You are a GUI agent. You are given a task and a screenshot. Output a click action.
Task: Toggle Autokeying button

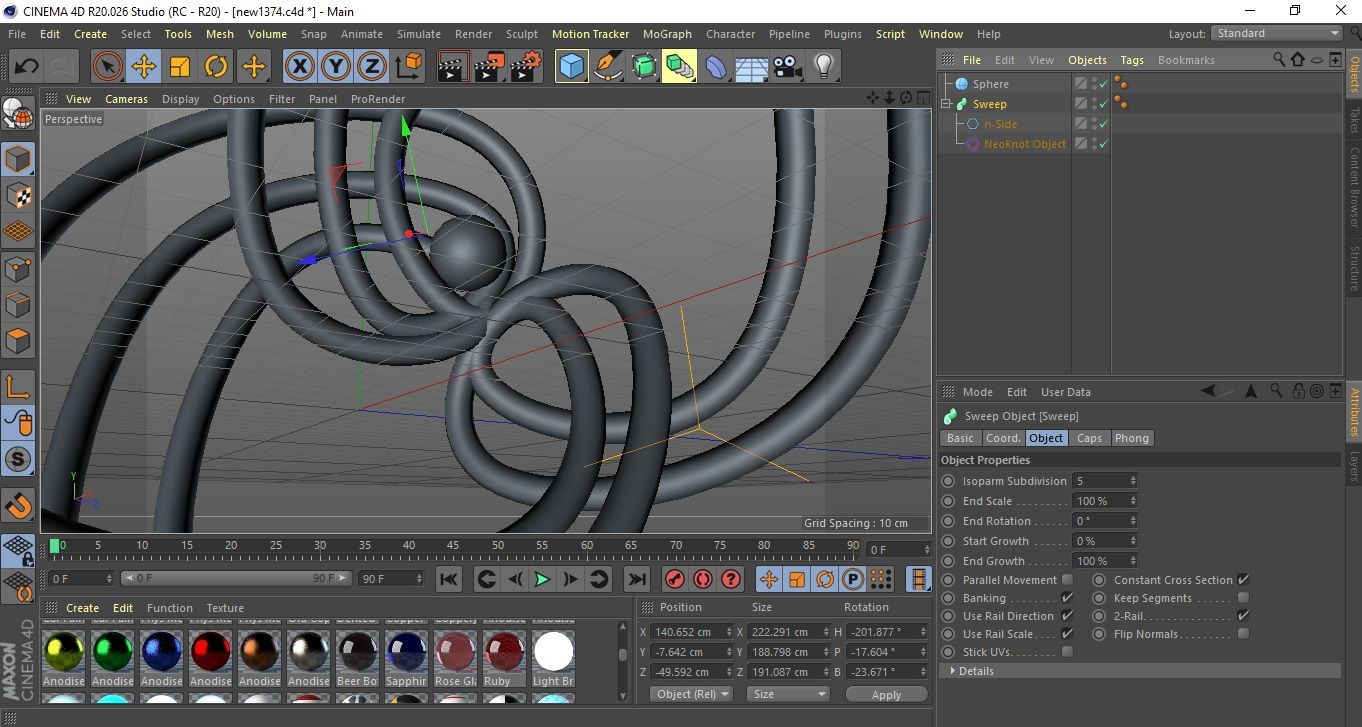pos(703,579)
